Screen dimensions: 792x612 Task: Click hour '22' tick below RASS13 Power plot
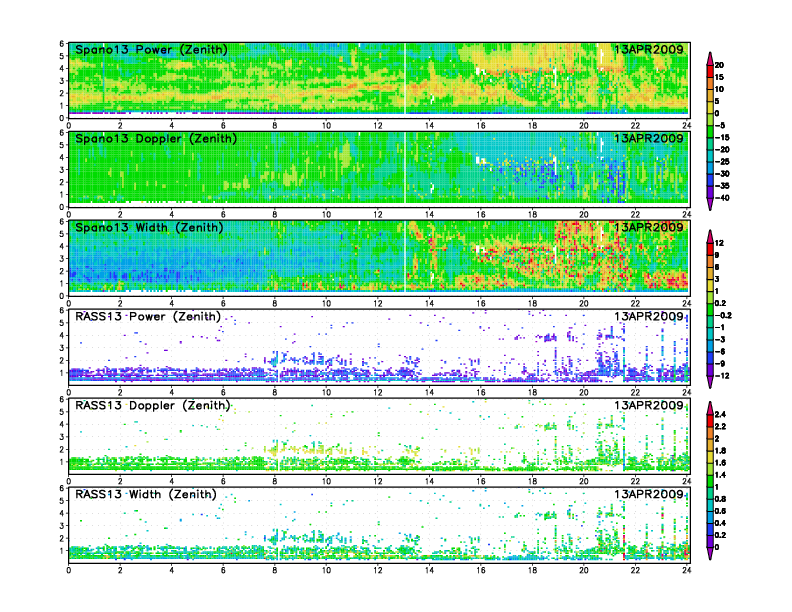635,393
